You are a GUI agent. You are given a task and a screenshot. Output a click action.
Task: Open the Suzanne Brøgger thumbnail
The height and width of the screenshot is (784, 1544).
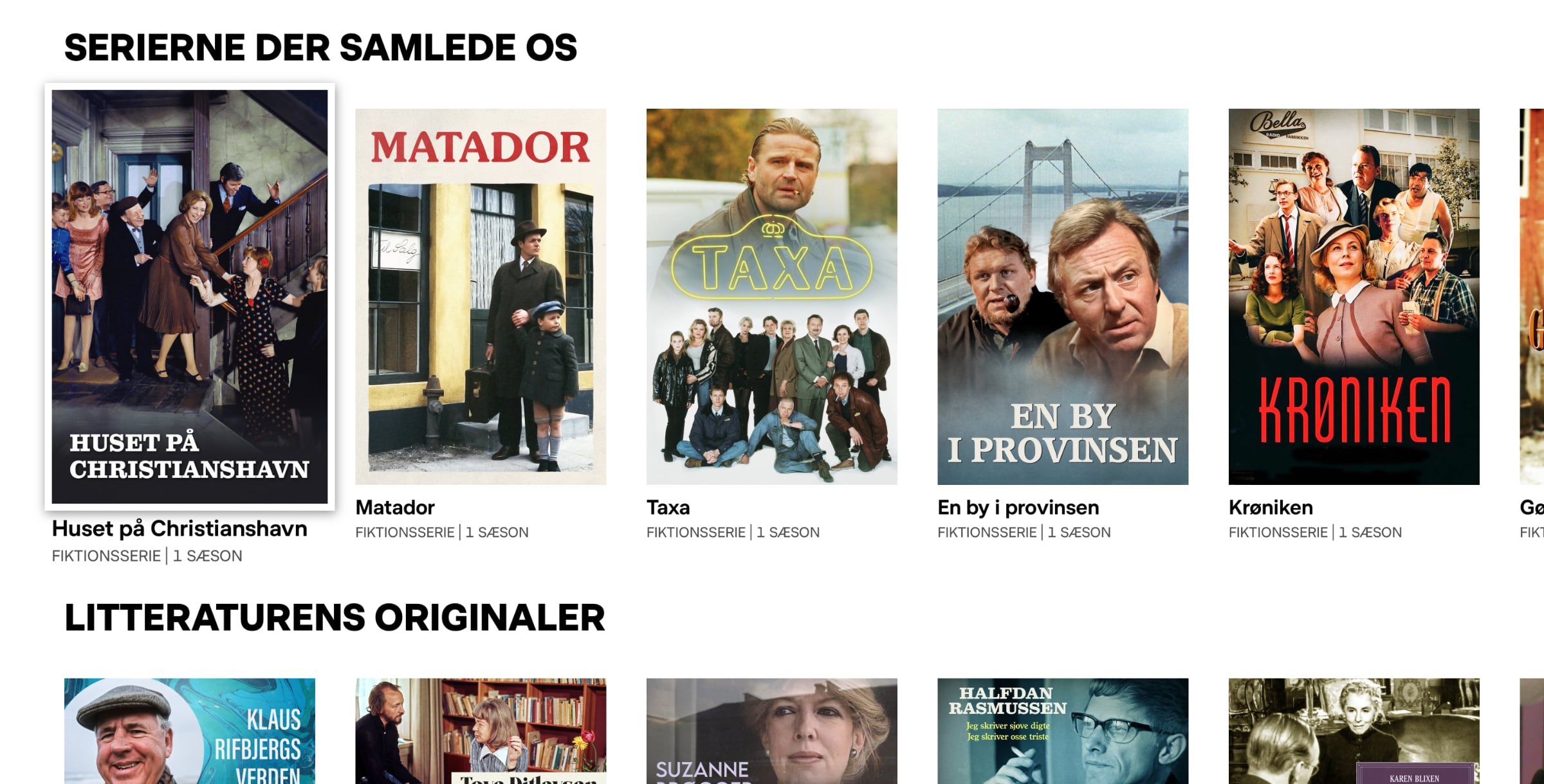point(771,731)
